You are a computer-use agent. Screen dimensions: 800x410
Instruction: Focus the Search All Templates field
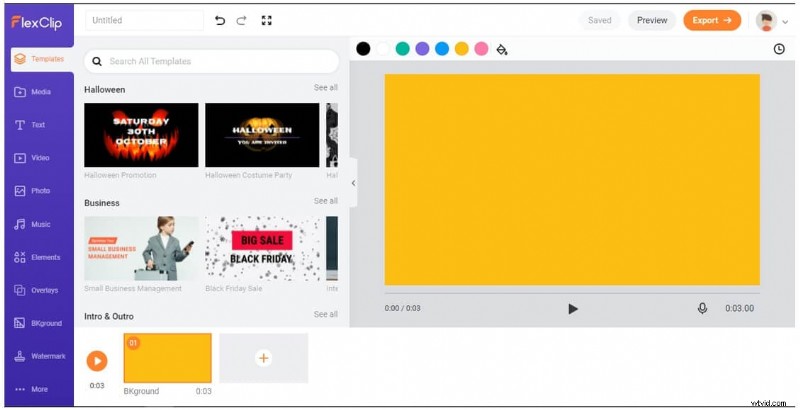pos(211,62)
